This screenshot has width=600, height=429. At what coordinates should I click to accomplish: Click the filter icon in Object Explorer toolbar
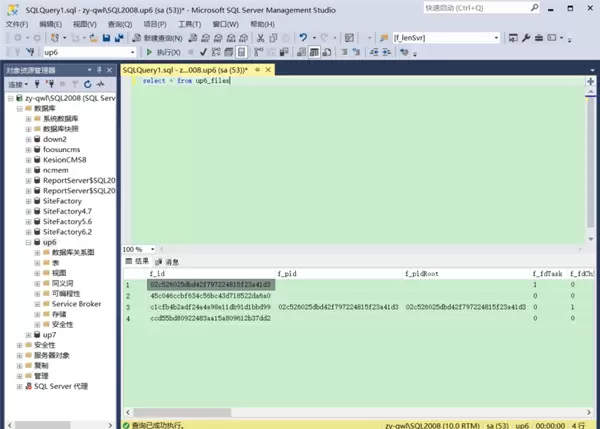click(73, 85)
